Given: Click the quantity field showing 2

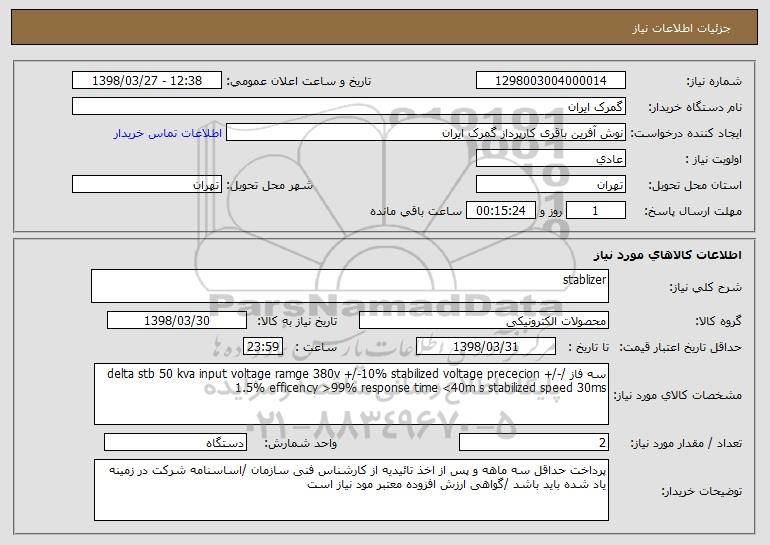Looking at the screenshot, I should point(534,442).
